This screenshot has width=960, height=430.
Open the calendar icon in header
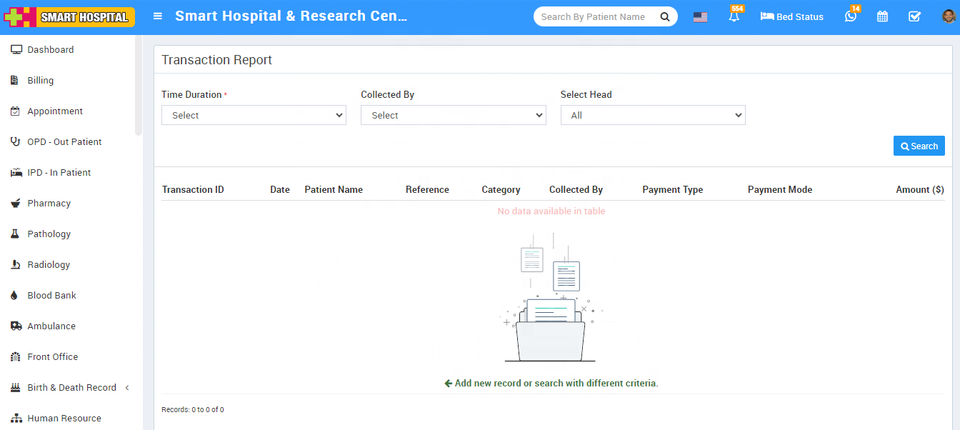882,17
